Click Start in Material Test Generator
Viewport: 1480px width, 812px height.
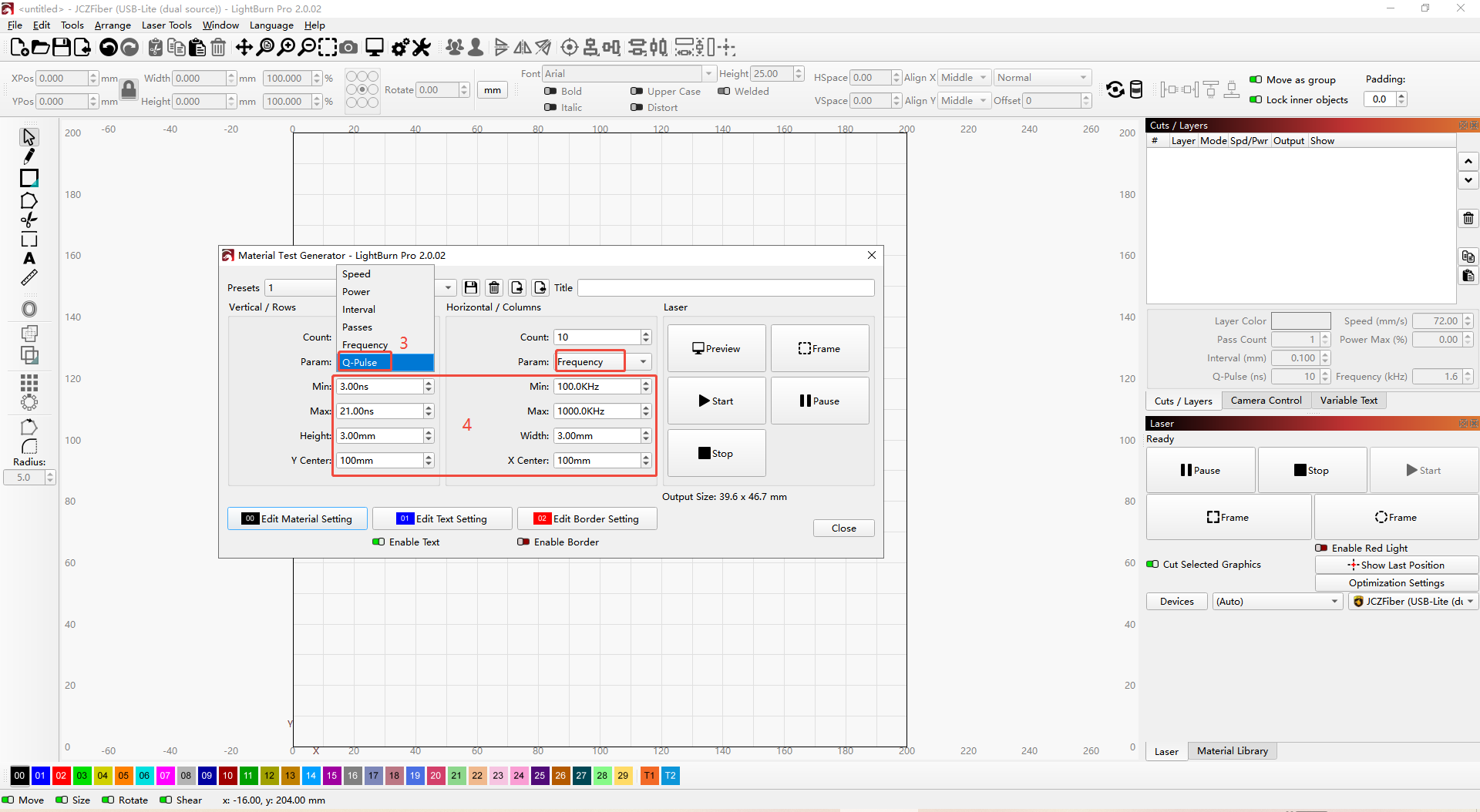716,401
